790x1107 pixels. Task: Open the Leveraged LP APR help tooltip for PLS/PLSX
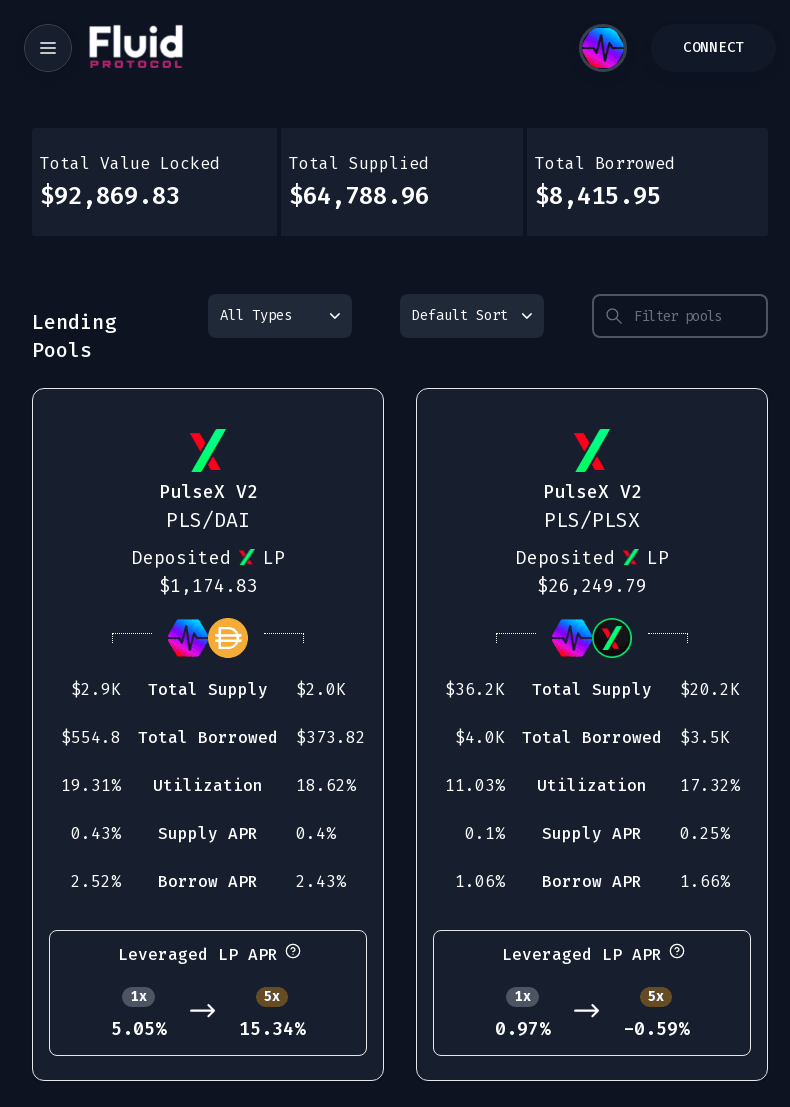677,951
